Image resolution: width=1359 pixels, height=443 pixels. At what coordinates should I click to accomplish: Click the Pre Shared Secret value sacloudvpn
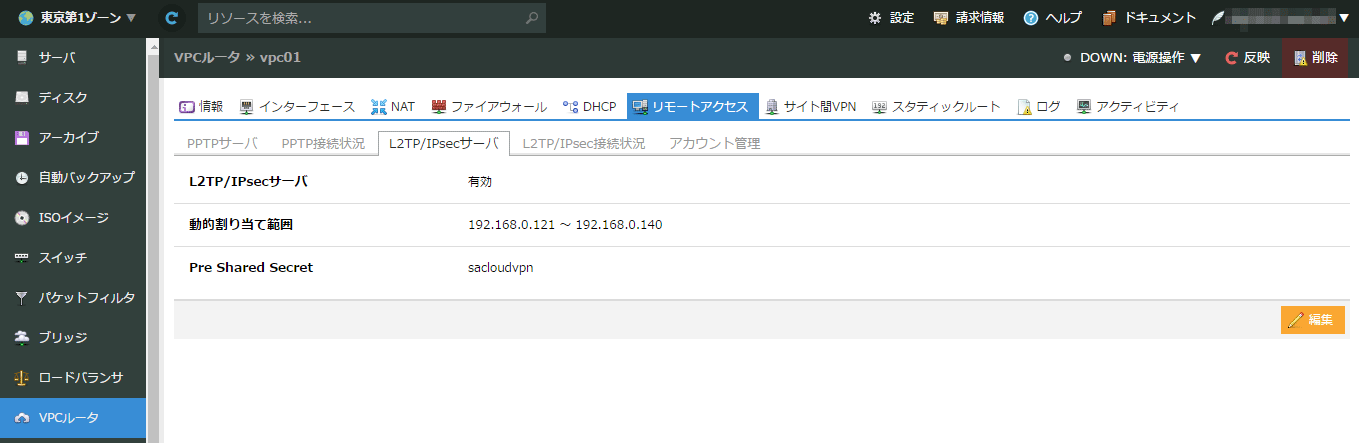[500, 267]
